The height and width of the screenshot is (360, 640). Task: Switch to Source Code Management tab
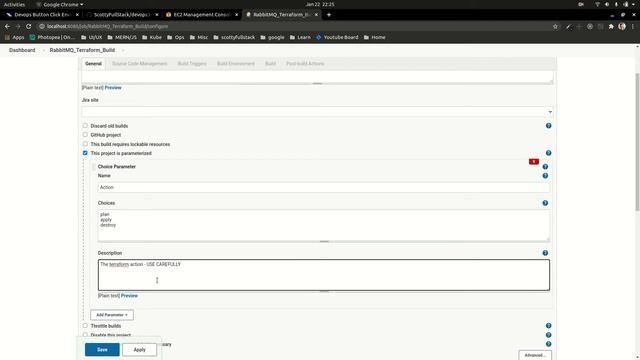pos(140,64)
